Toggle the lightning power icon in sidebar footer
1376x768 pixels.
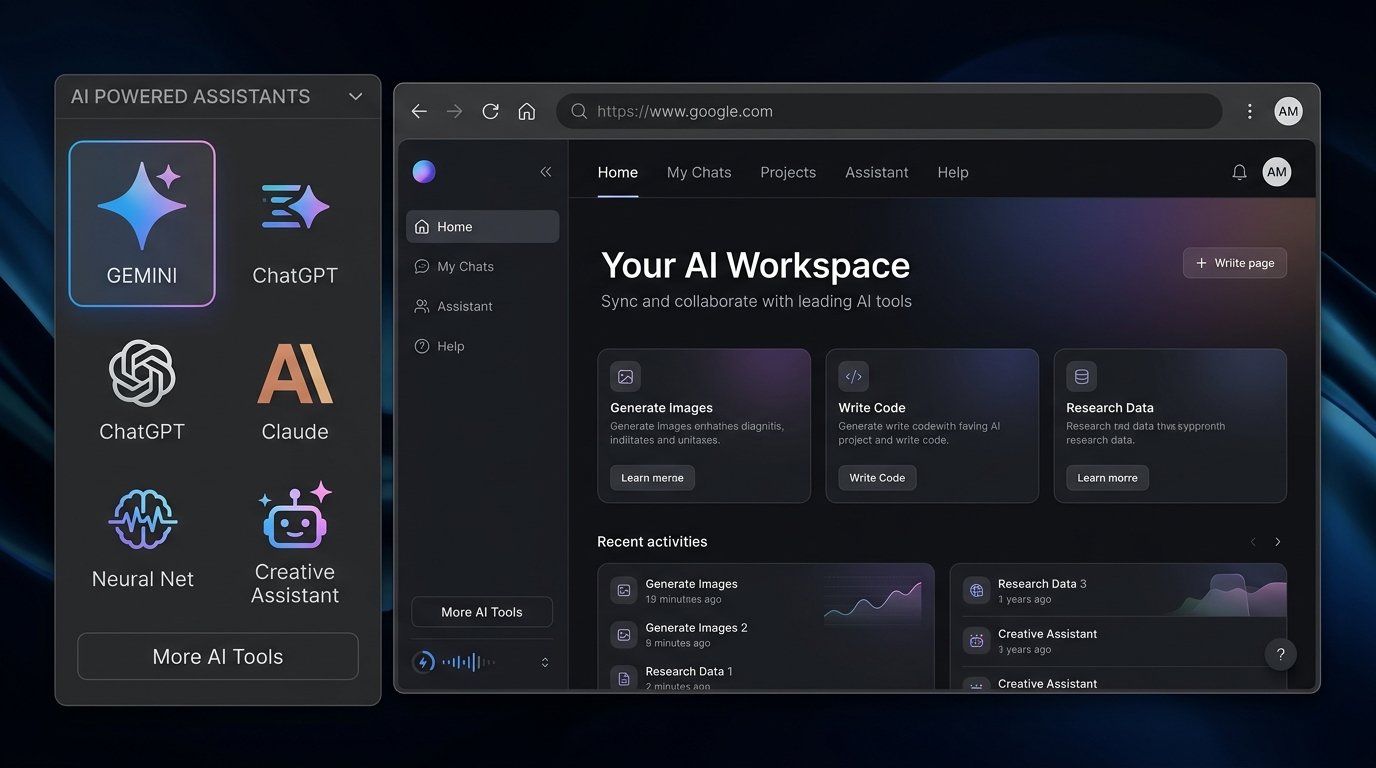pyautogui.click(x=424, y=662)
